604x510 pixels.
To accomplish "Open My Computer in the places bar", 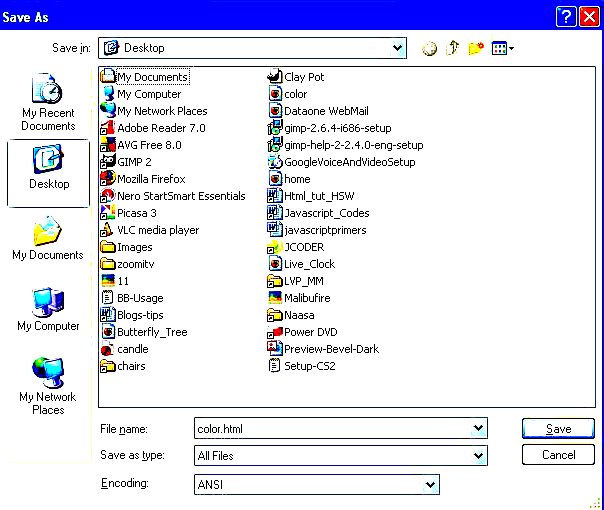I will tap(48, 310).
